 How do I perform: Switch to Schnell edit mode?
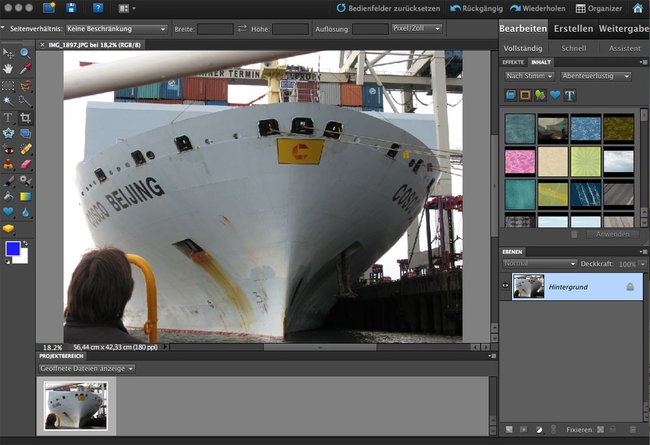(573, 48)
